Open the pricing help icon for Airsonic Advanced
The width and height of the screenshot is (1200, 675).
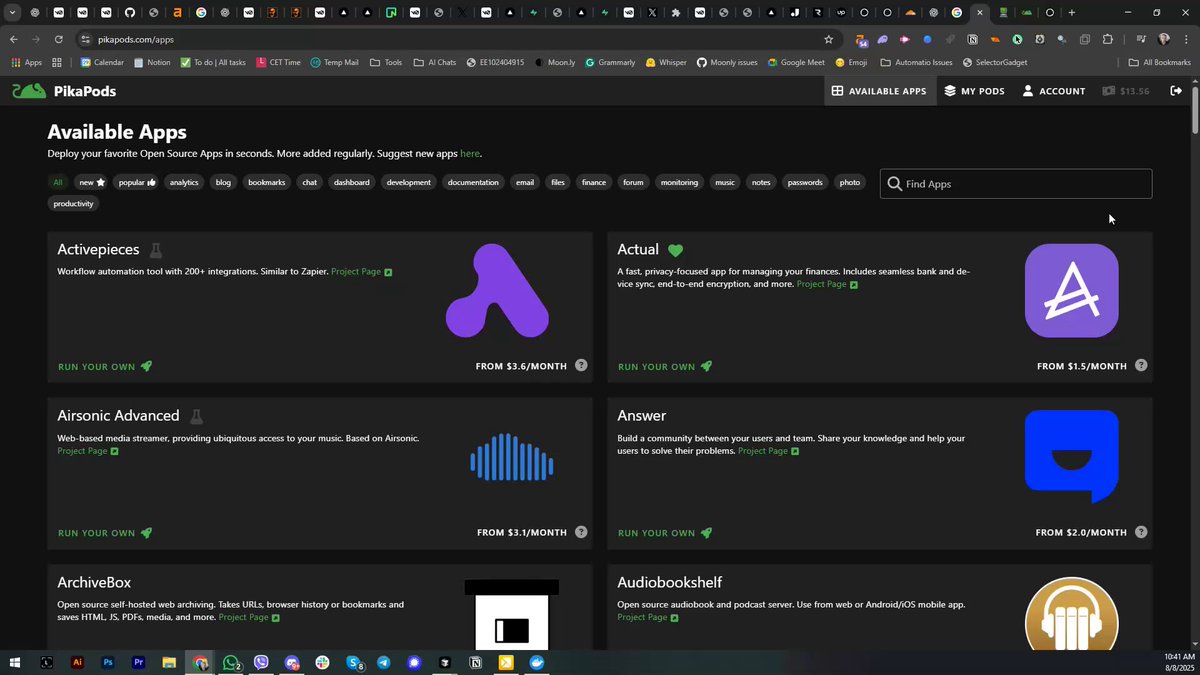point(581,532)
